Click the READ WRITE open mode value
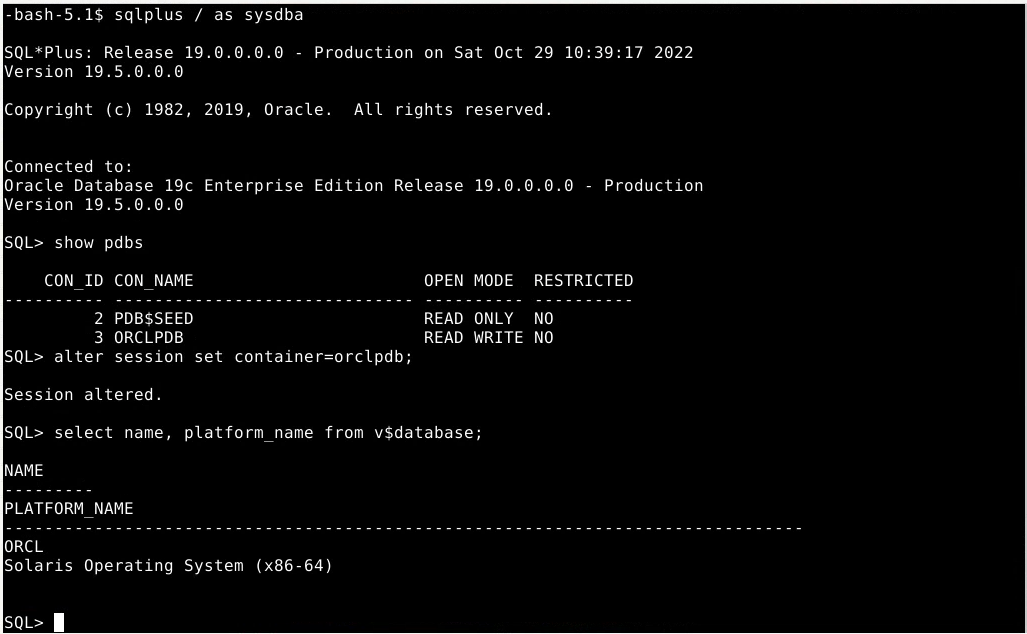 coord(473,338)
